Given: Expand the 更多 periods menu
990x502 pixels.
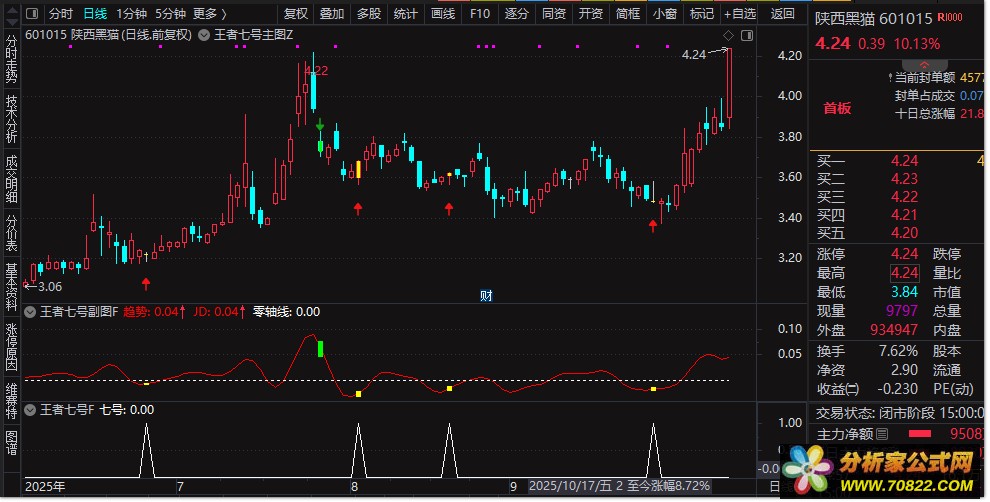Looking at the screenshot, I should (210, 13).
